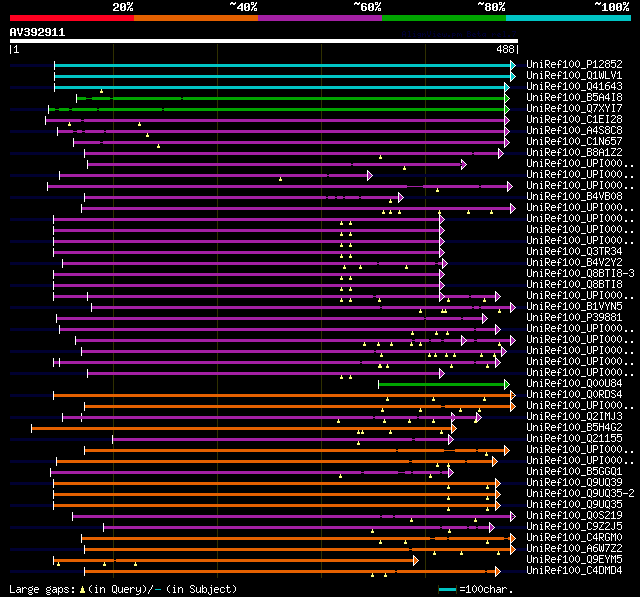
Task: Open the UniRef100_A6W7Z2 label
Action: (x=574, y=549)
